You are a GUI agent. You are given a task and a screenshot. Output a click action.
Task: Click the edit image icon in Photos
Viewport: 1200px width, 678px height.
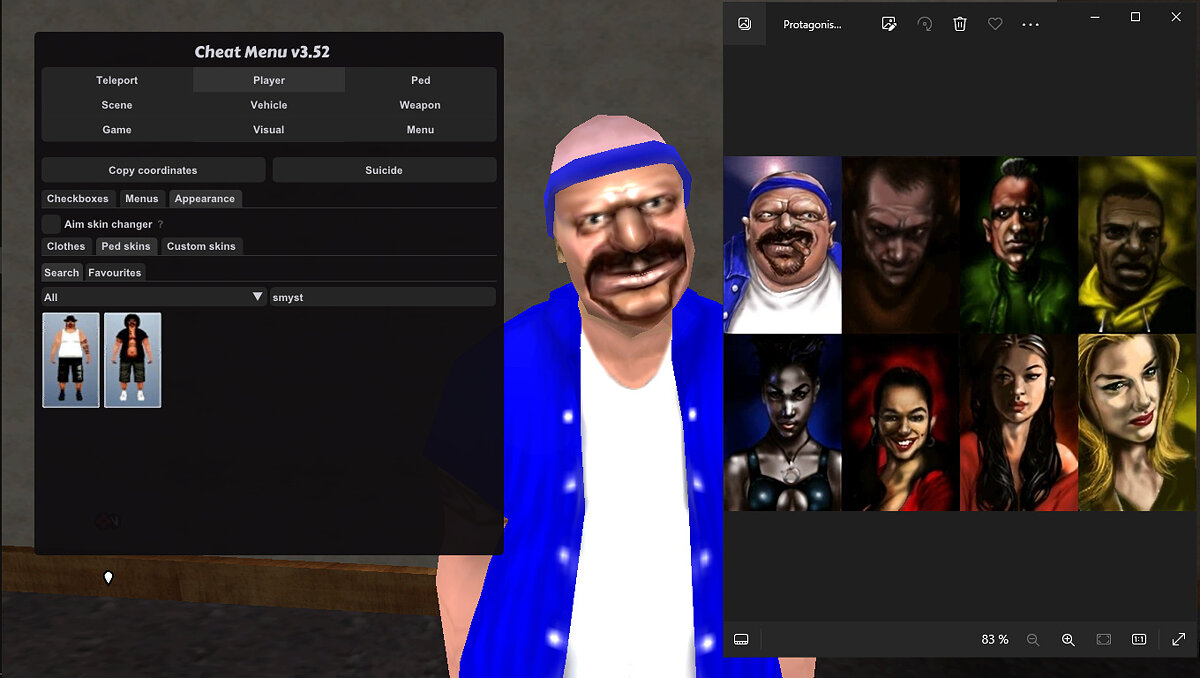889,24
